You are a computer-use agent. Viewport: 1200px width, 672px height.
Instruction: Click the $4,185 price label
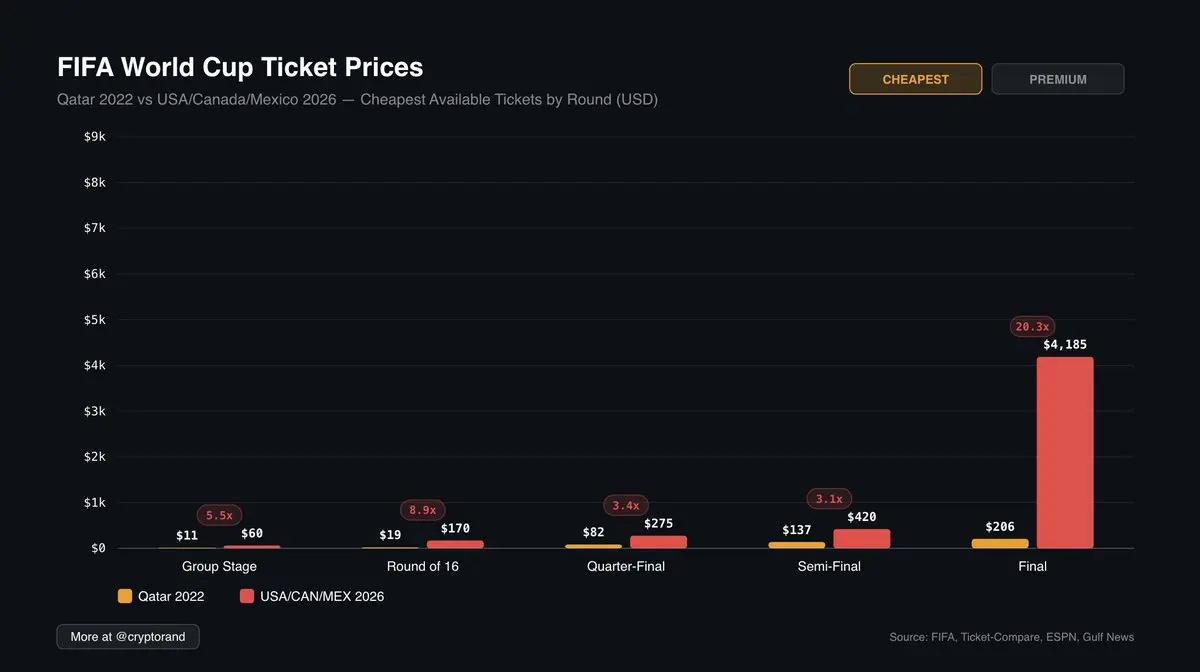[1065, 345]
